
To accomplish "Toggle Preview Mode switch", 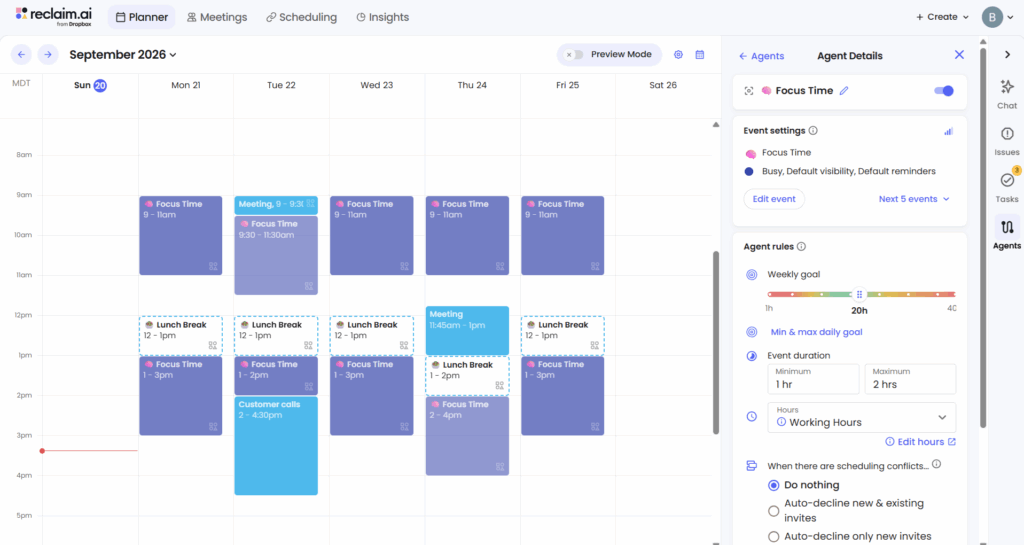I will point(574,55).
